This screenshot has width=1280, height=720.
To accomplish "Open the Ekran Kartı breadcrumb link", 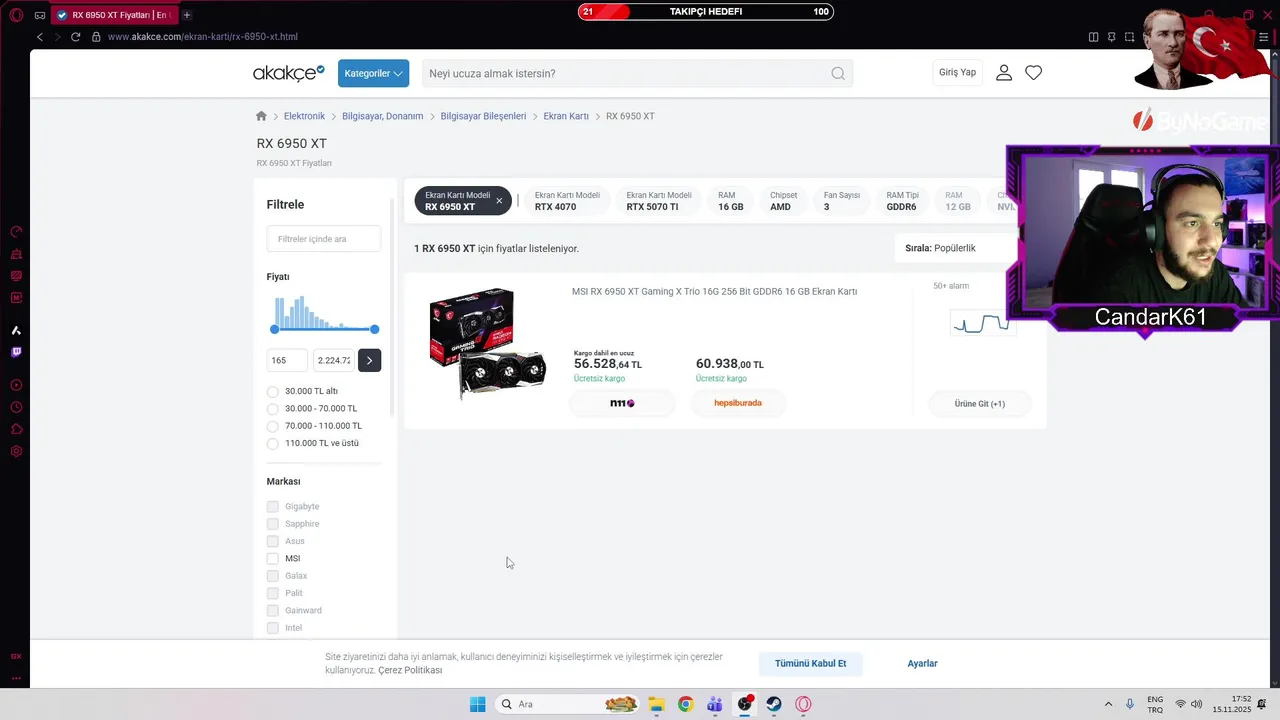I will point(566,116).
